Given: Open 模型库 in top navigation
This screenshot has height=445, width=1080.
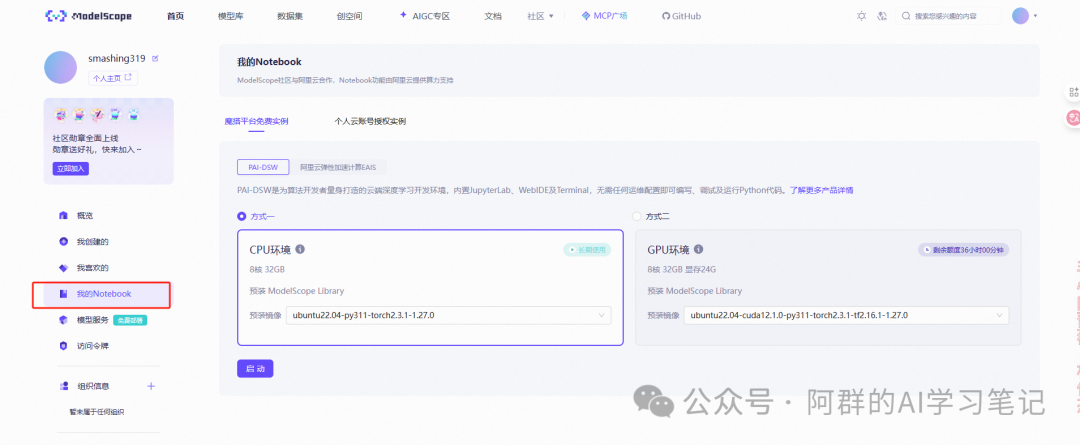Looking at the screenshot, I should click(231, 16).
